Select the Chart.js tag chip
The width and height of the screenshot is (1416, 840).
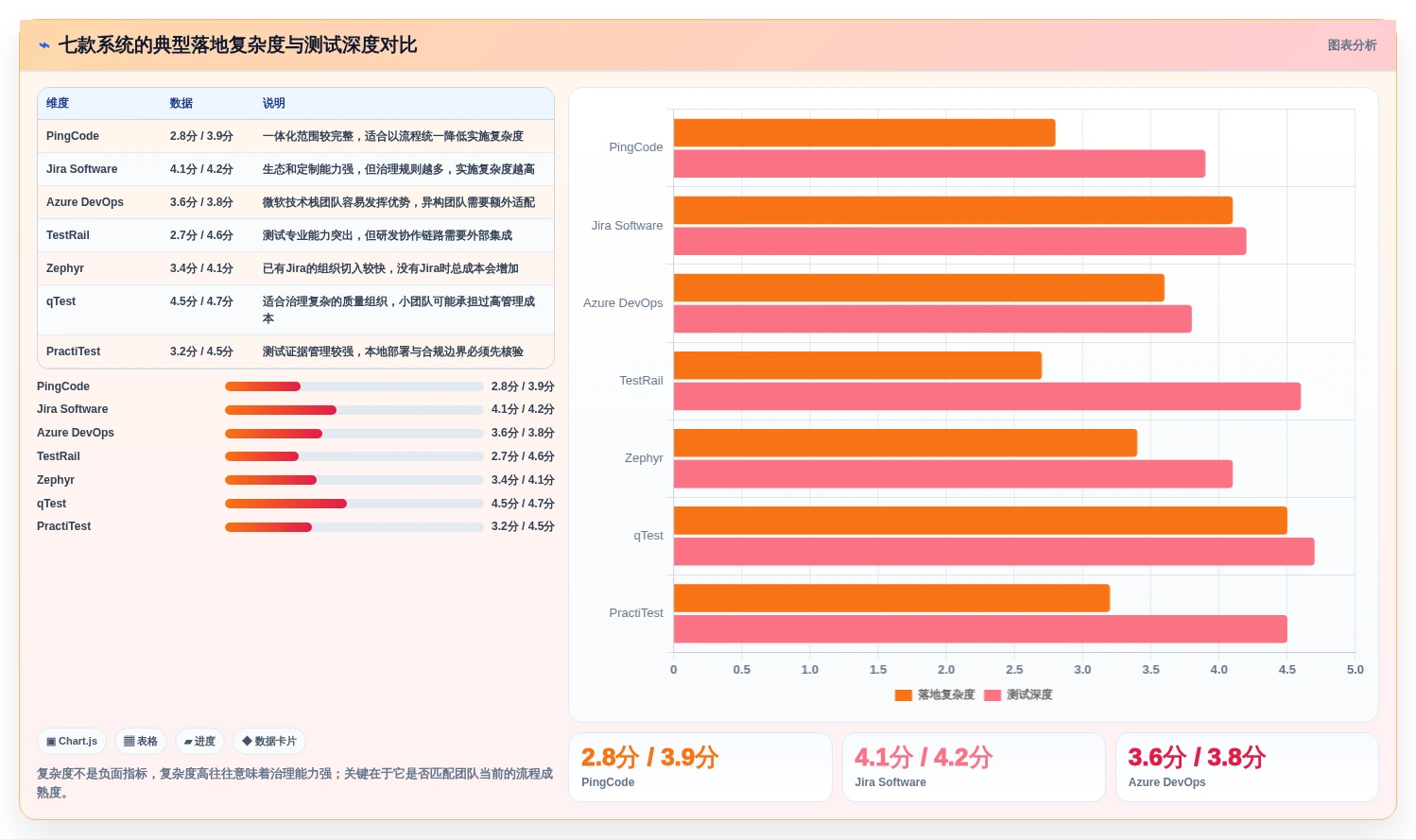(73, 742)
